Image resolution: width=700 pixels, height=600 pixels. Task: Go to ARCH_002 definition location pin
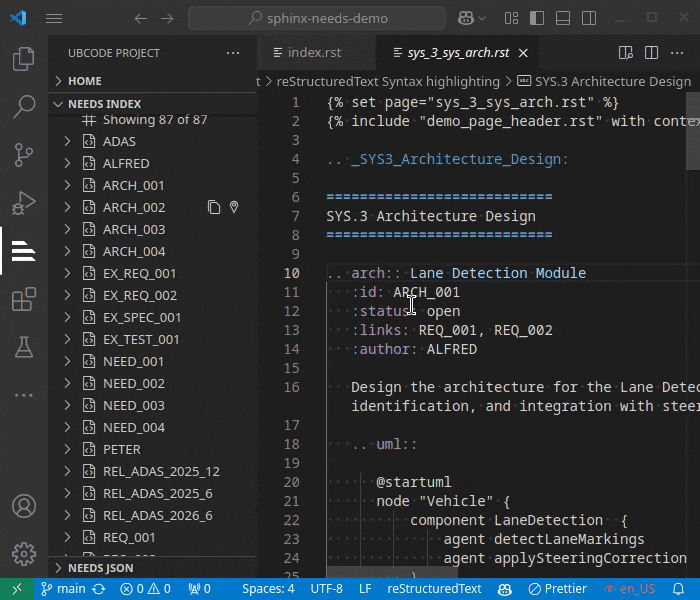[x=234, y=207]
